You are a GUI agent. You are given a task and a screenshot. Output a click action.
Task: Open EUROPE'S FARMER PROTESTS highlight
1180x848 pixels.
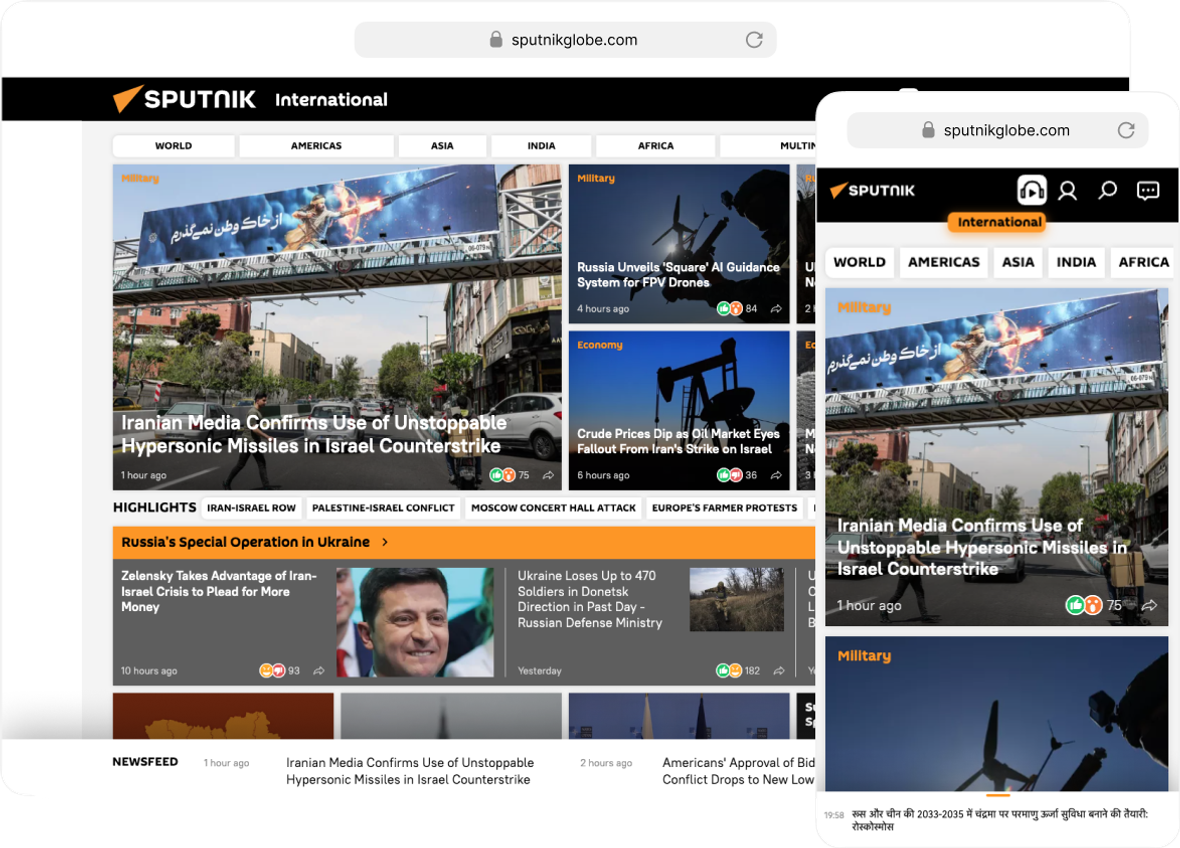pyautogui.click(x=726, y=508)
